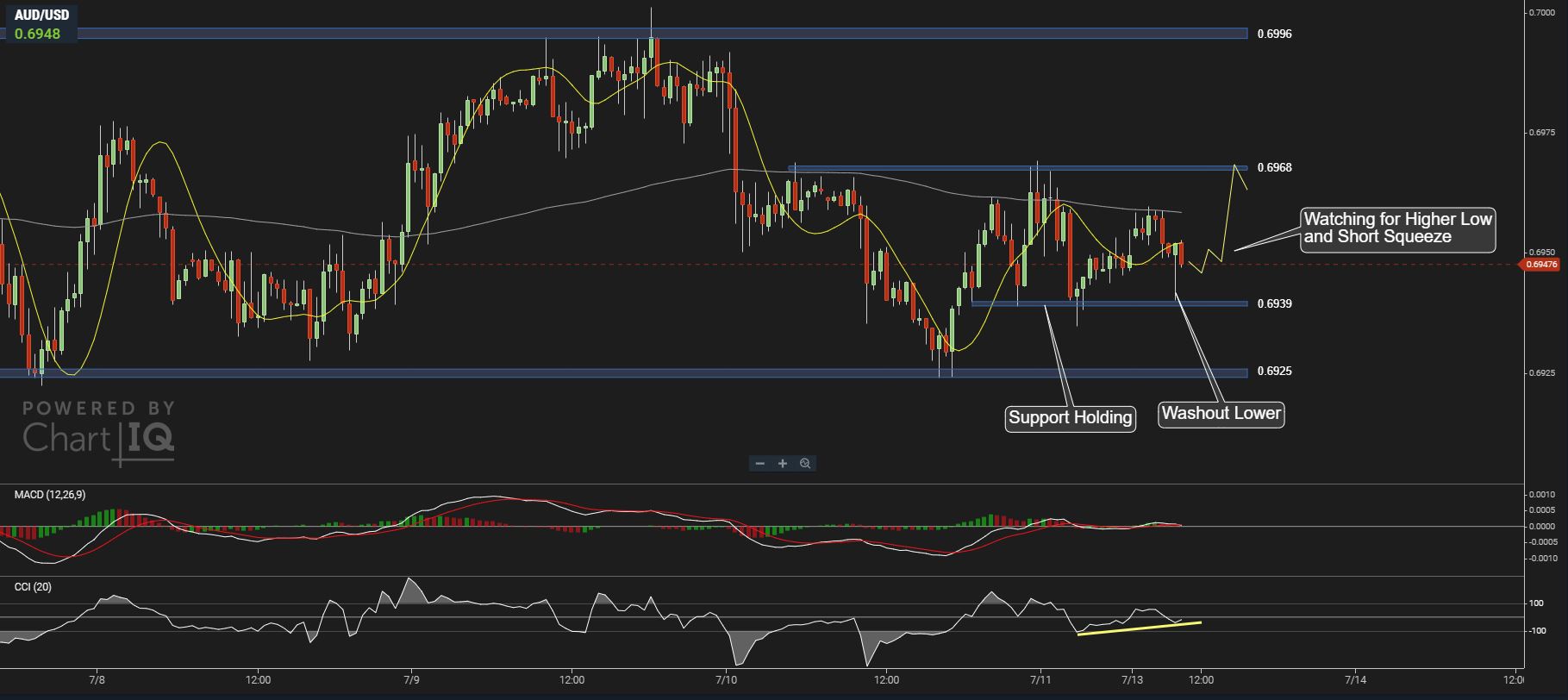
Task: Click the CCI -100 level axis label
Action: (1535, 631)
